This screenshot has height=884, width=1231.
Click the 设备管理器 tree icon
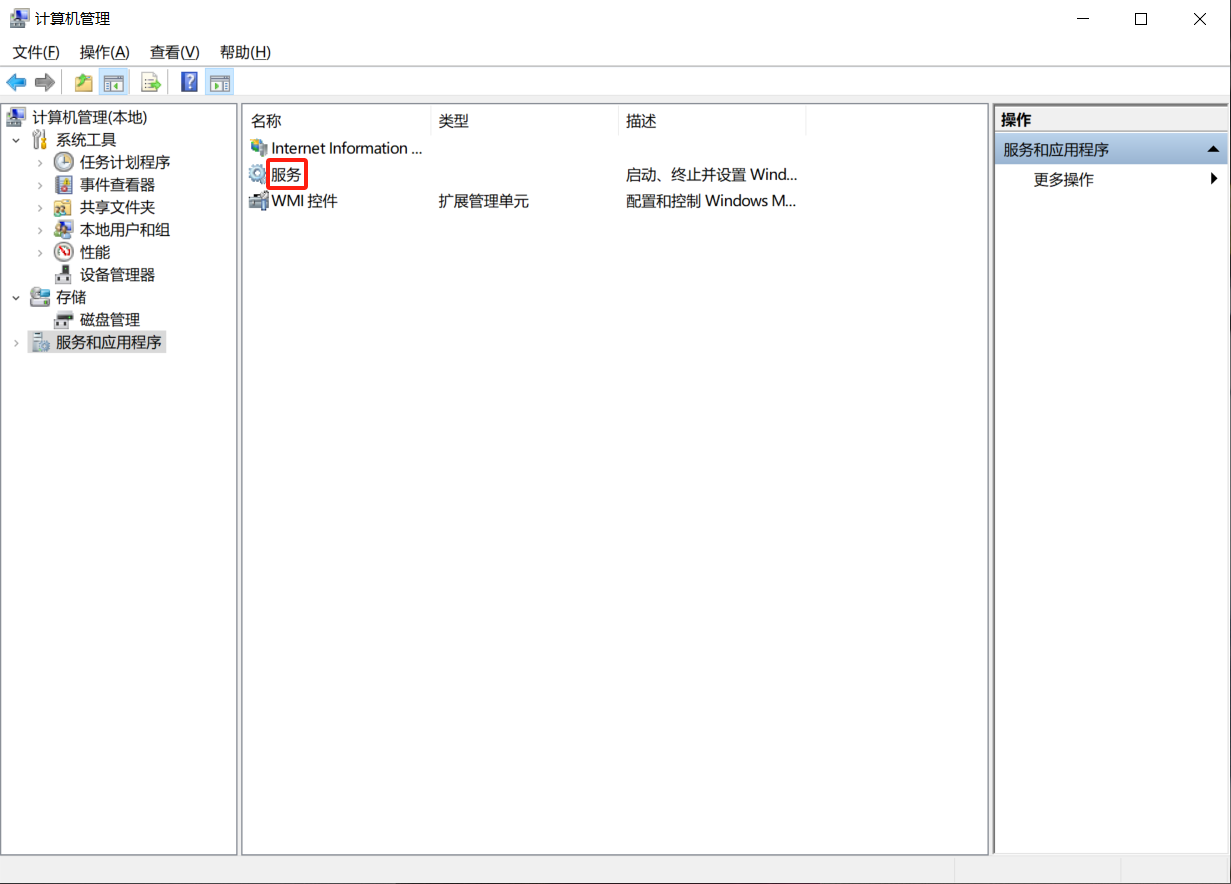62,274
